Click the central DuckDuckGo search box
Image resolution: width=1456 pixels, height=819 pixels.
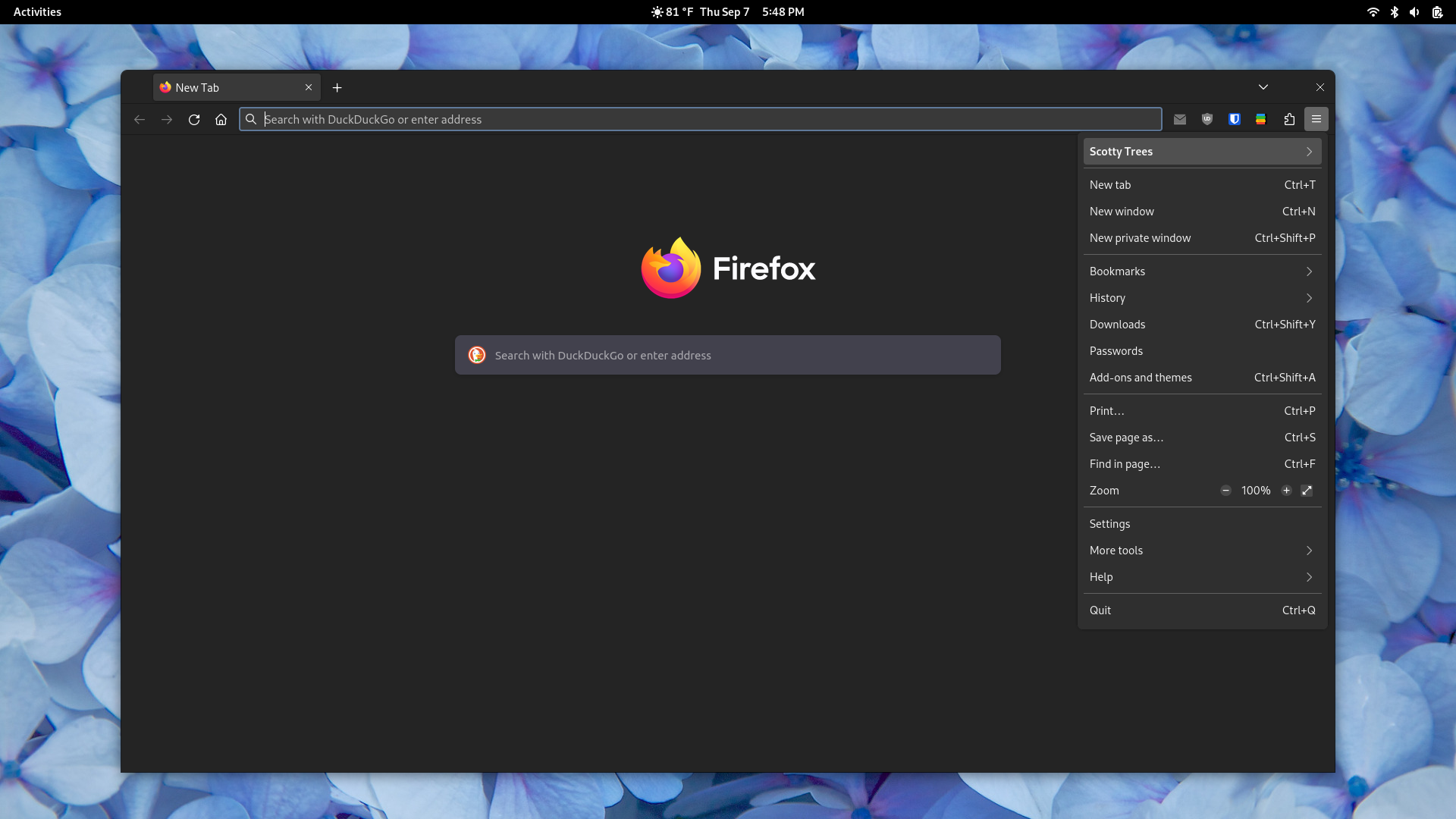[728, 355]
